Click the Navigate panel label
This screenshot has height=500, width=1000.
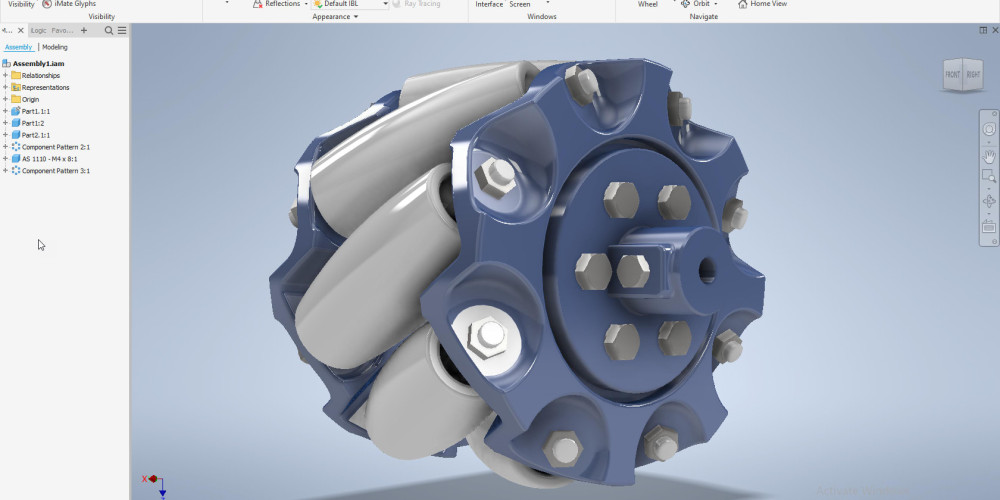[x=703, y=17]
